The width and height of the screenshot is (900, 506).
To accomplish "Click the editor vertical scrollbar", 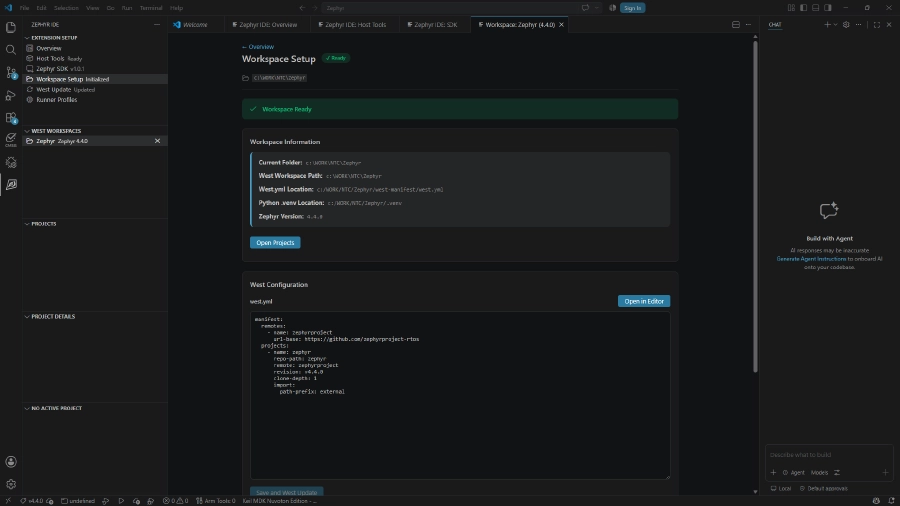I will click(755, 207).
